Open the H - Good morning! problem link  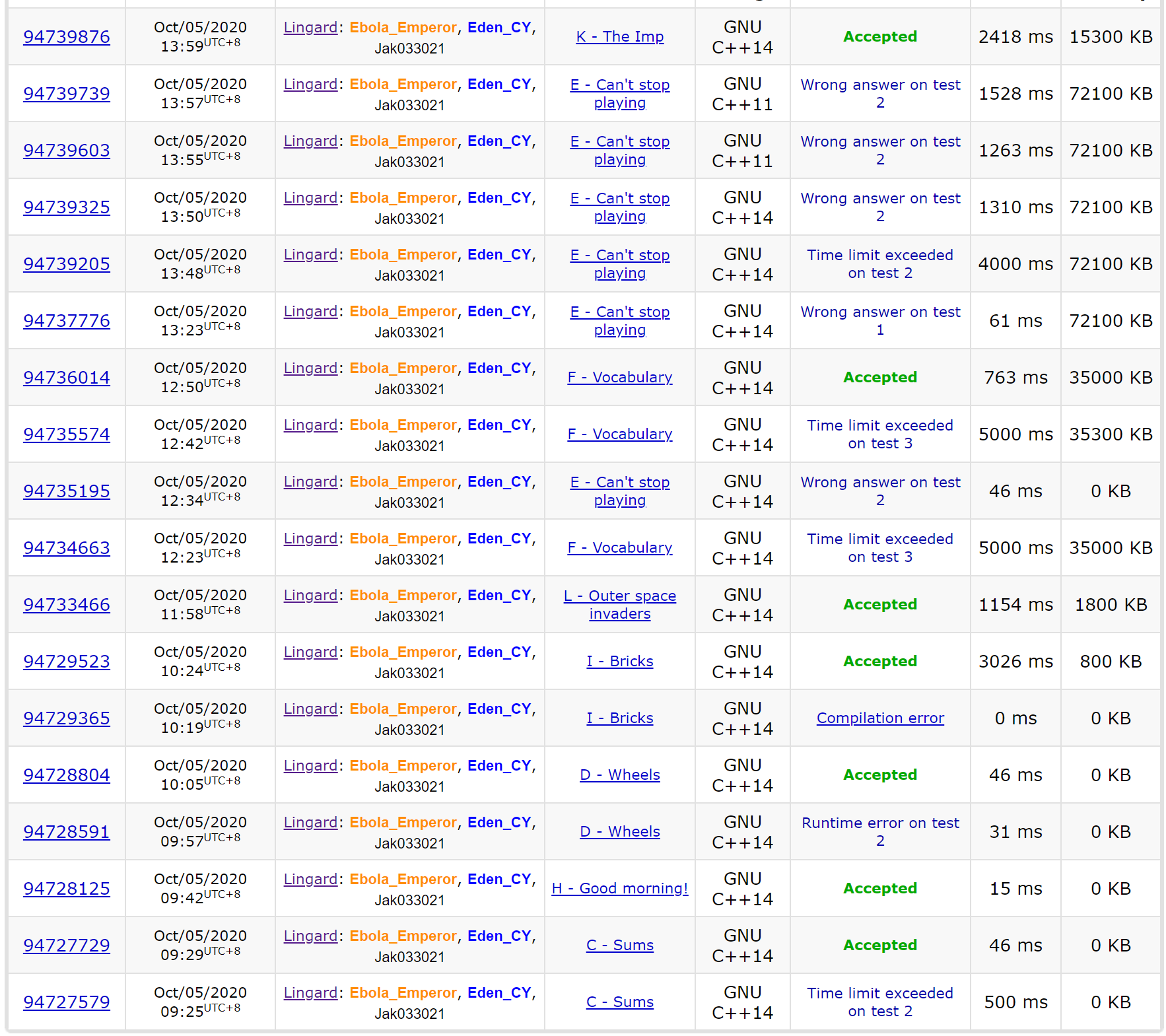tap(619, 889)
